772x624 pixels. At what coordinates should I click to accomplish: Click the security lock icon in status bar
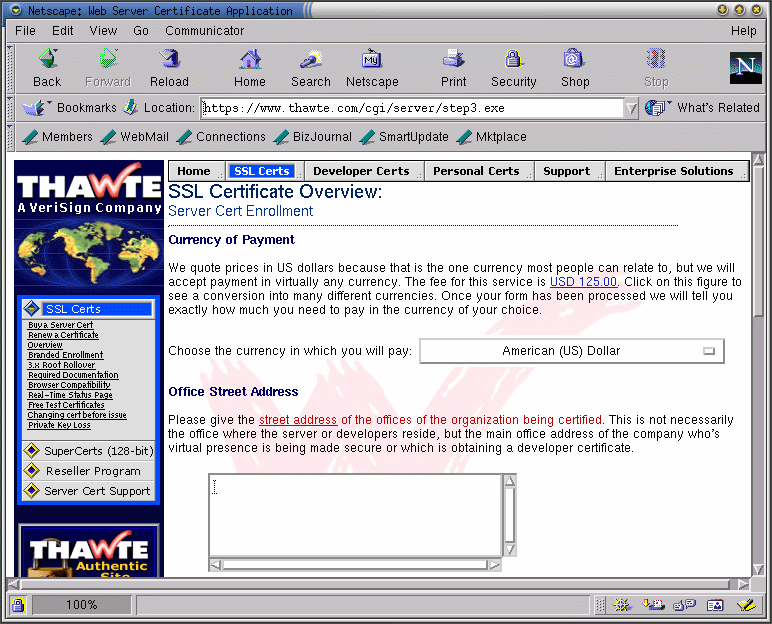[x=18, y=605]
